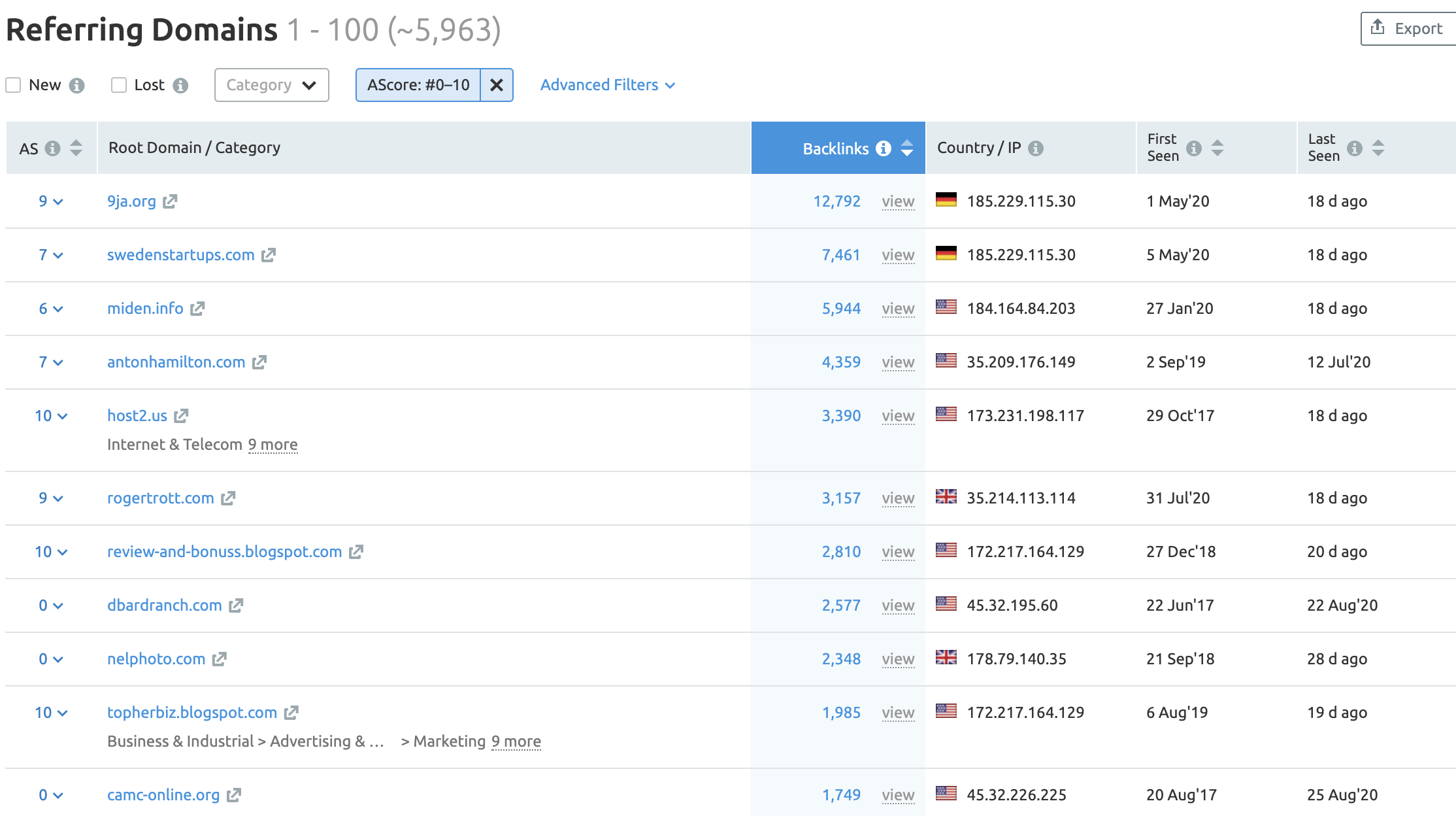Sort by First Seen using its sort arrows
The image size is (1456, 816).
(1217, 148)
